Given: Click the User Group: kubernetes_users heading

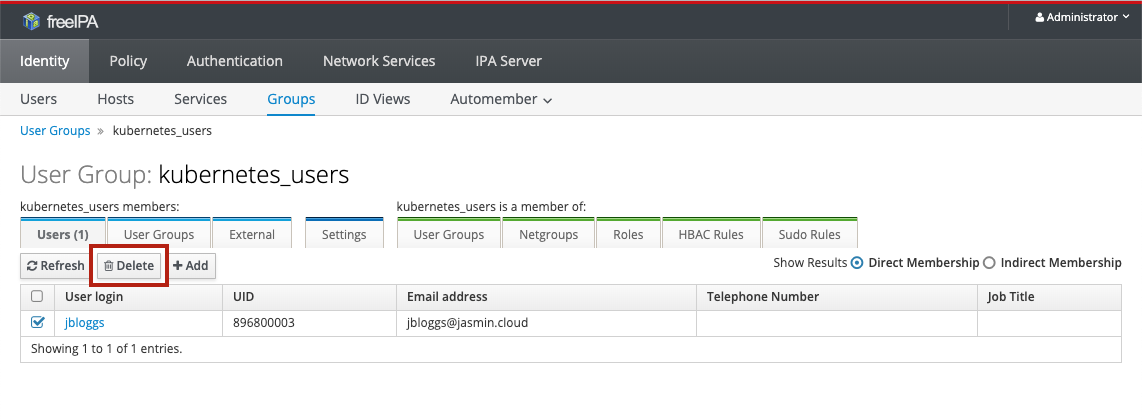Looking at the screenshot, I should [x=185, y=175].
